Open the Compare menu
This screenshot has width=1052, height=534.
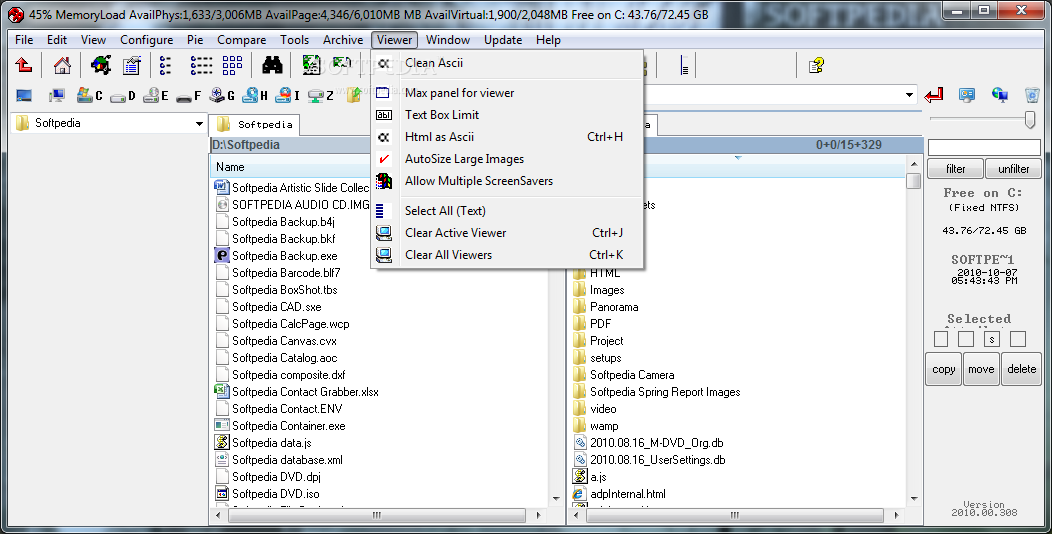point(242,40)
